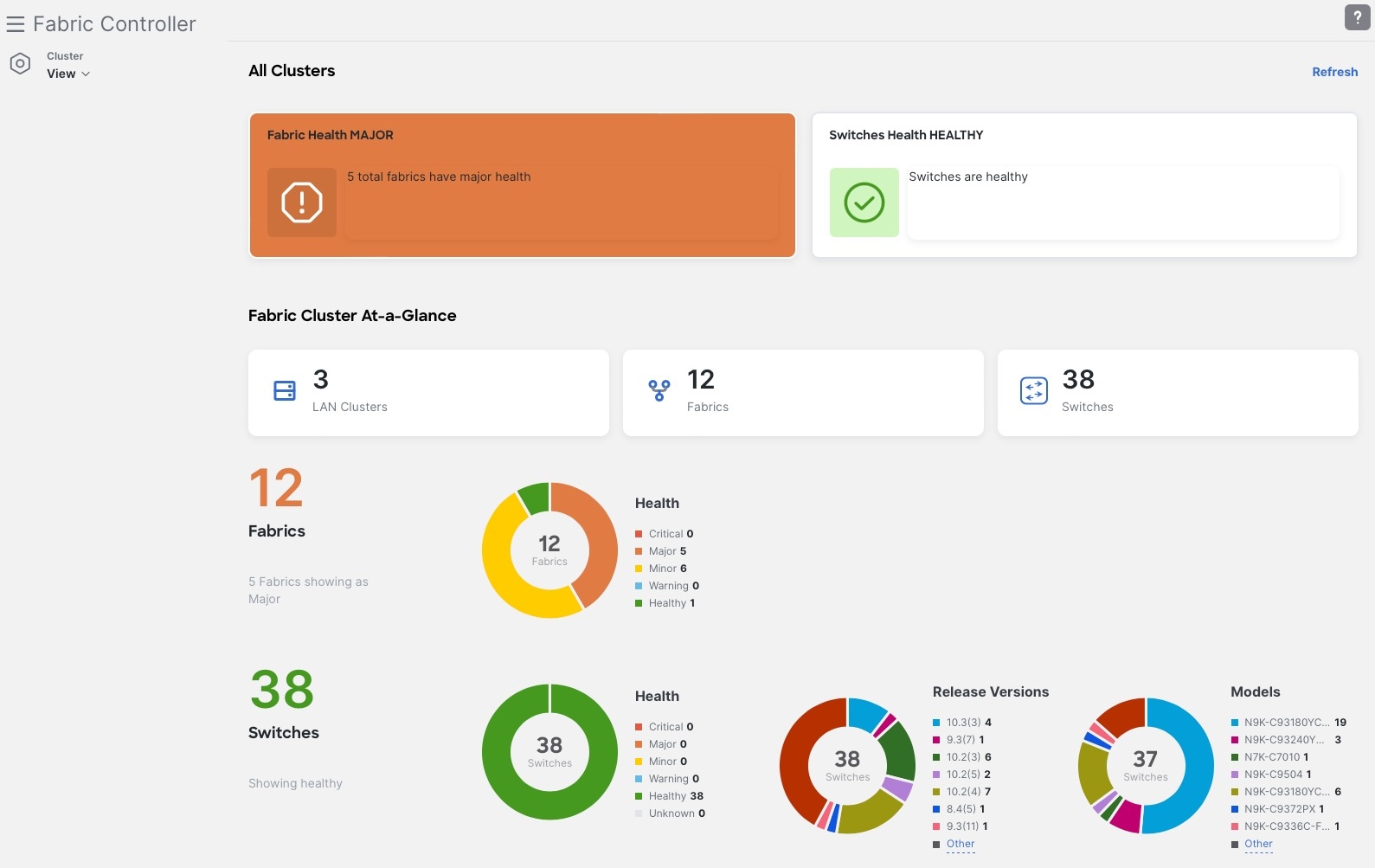Select the '8.4(5) 1' release version entry

(959, 809)
